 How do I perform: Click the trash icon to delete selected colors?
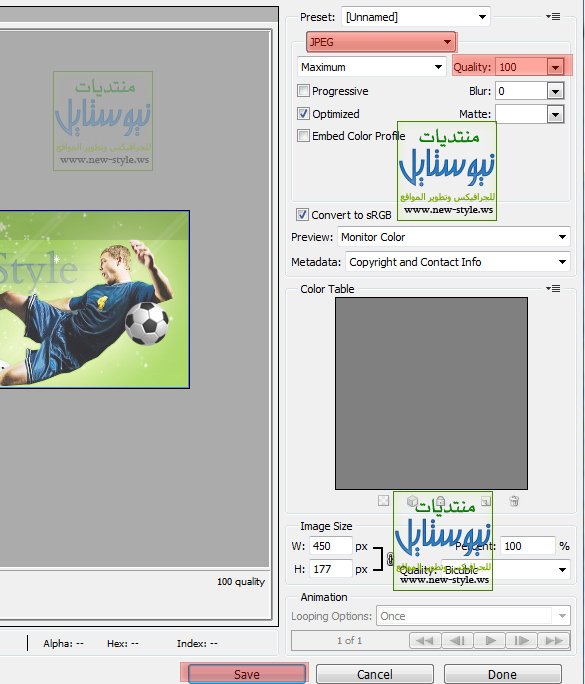[514, 501]
